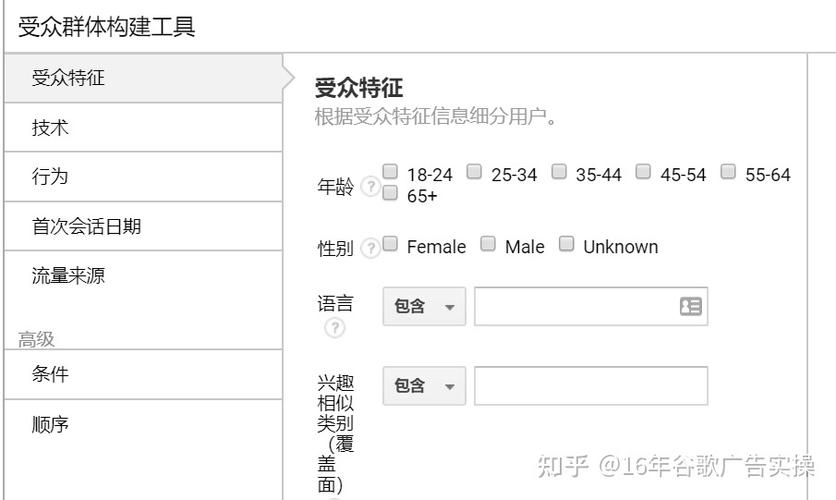836x500 pixels.
Task: Click the 高级 section label
Action: click(36, 339)
